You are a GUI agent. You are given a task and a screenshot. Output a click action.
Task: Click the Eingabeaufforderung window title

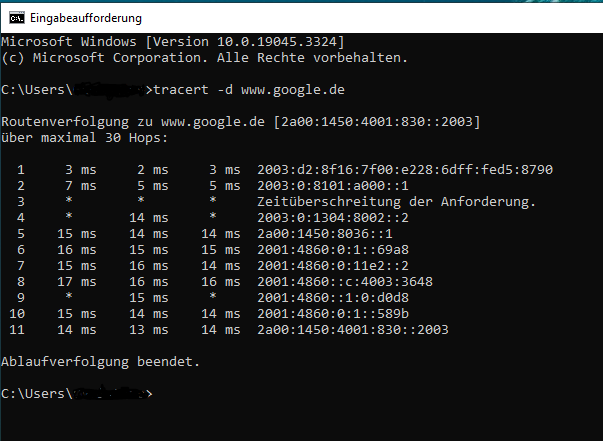(x=86, y=18)
